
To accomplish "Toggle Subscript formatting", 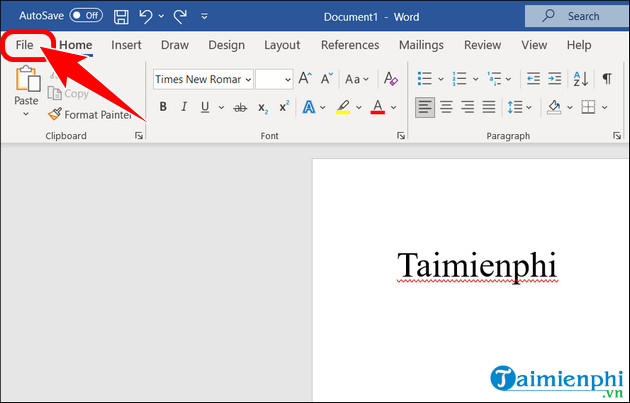I will coord(263,108).
